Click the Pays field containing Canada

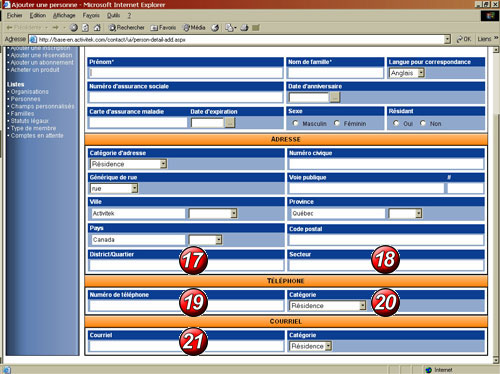138,240
